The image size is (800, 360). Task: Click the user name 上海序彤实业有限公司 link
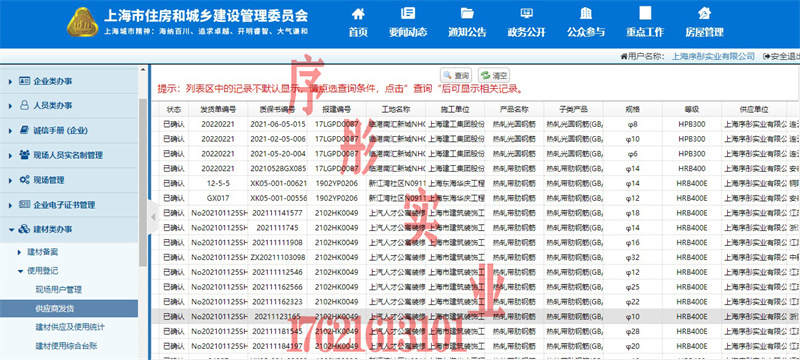pos(713,56)
